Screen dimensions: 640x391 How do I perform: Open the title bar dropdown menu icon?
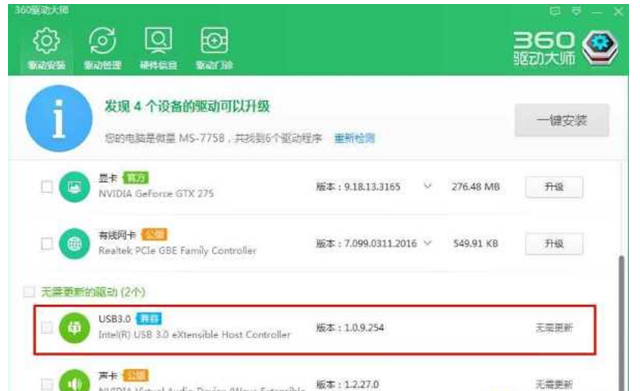[576, 11]
